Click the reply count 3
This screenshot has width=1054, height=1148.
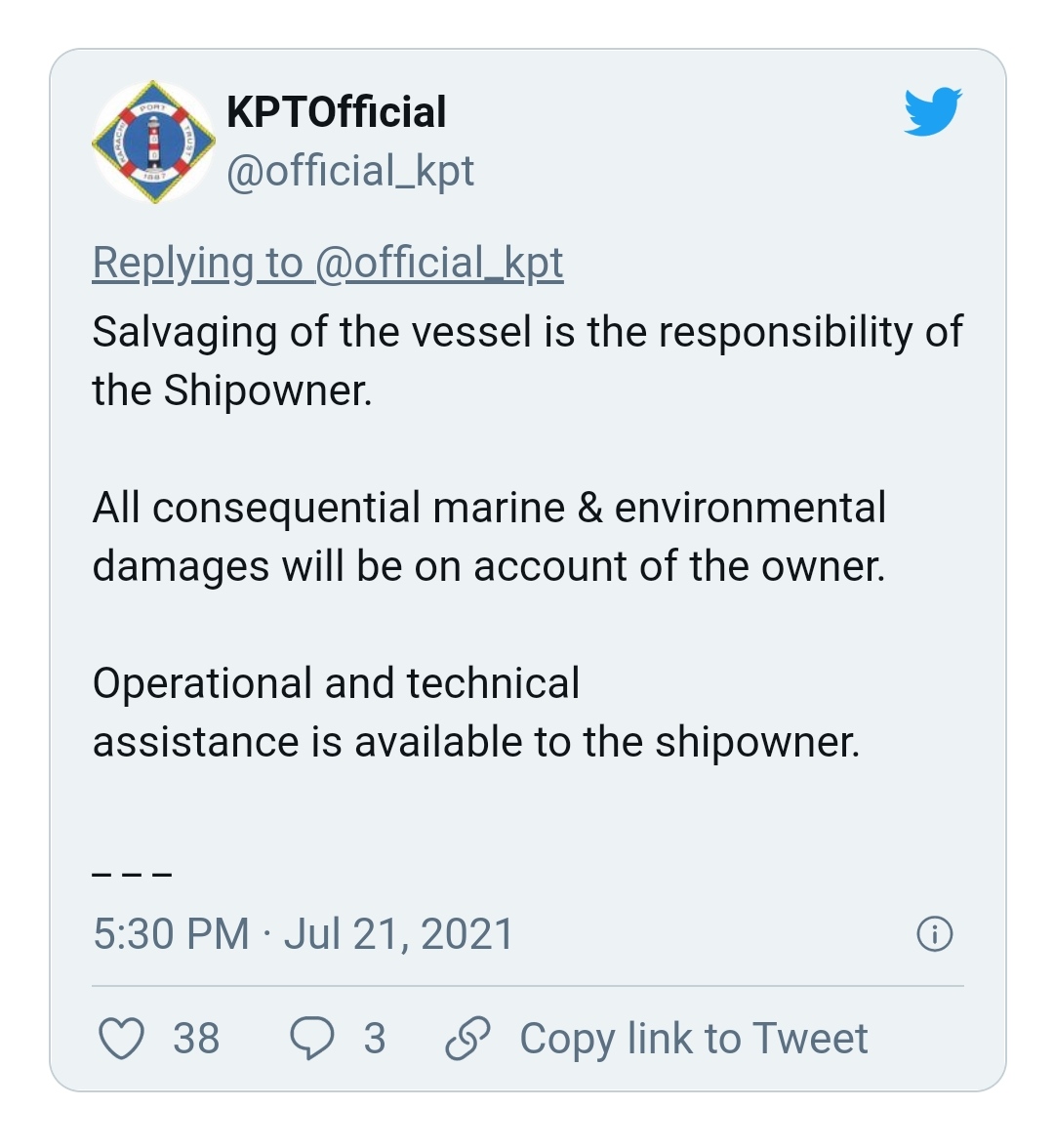coord(375,1039)
